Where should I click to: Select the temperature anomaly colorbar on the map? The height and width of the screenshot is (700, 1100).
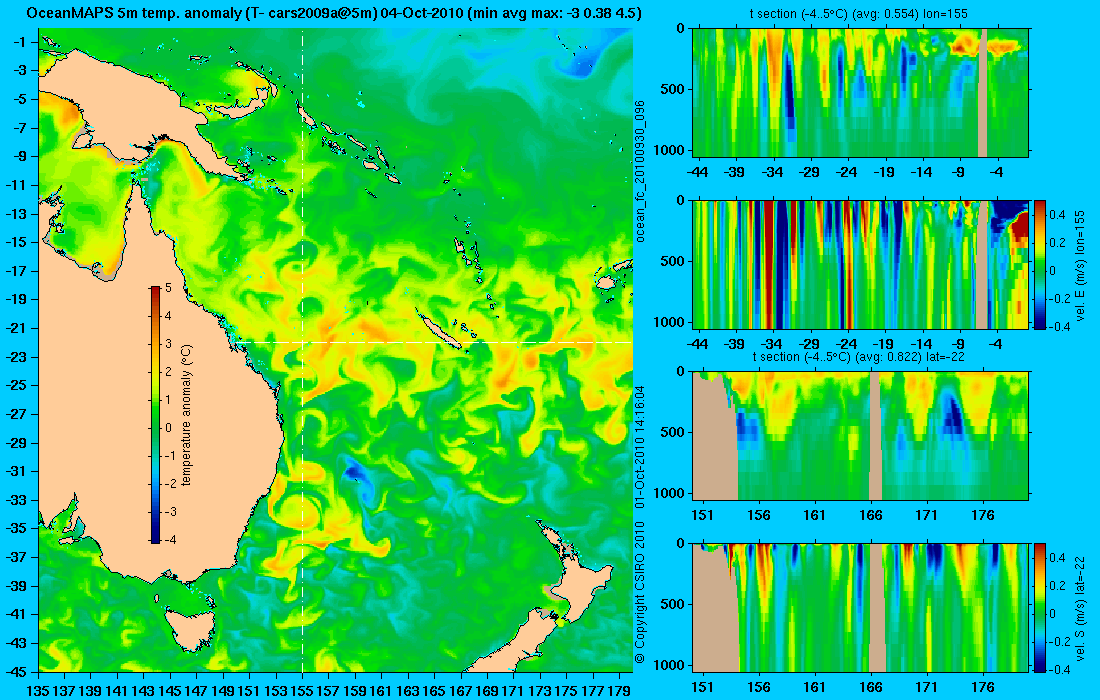click(154, 415)
